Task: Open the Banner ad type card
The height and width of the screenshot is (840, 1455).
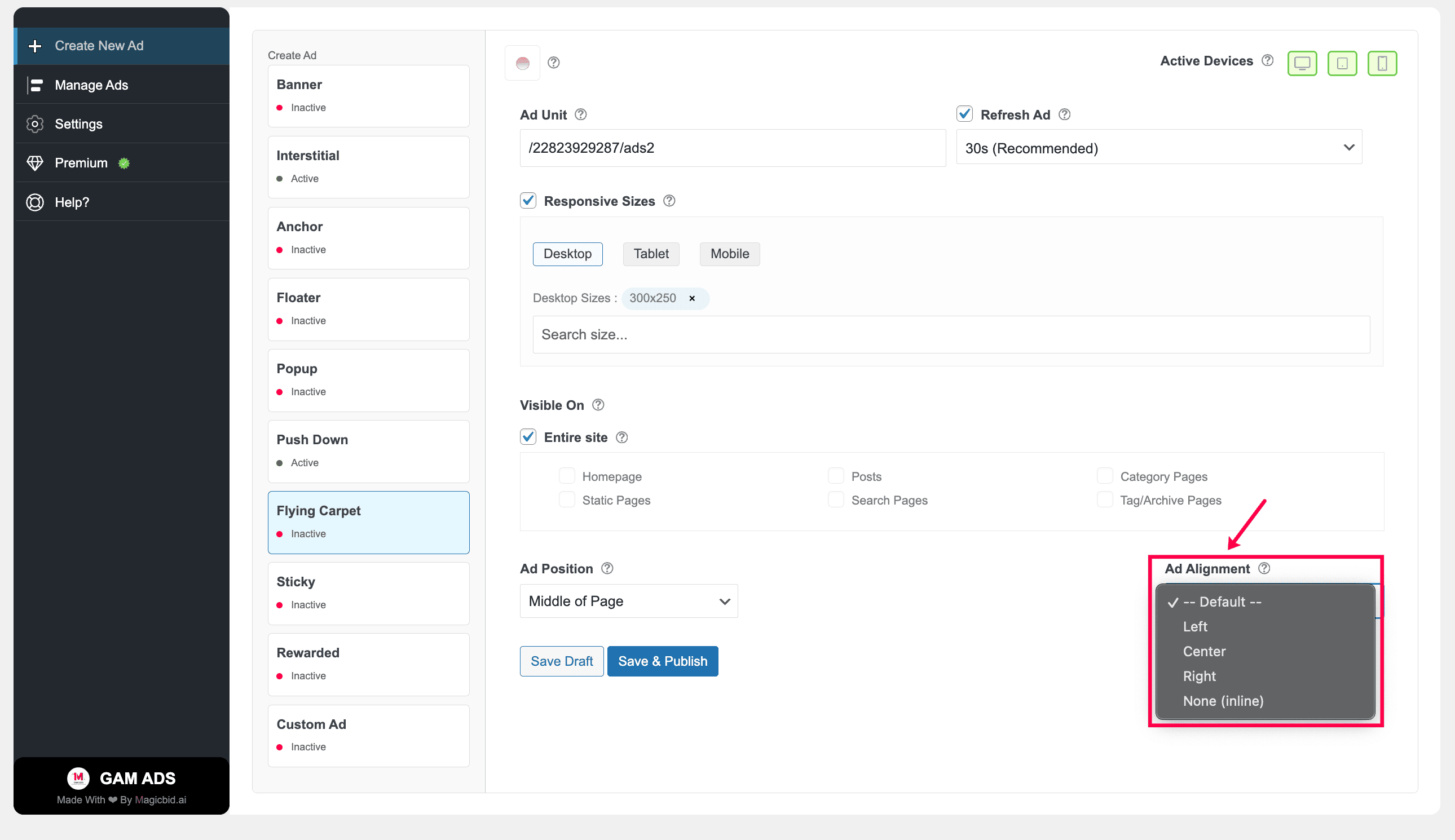Action: [x=368, y=96]
